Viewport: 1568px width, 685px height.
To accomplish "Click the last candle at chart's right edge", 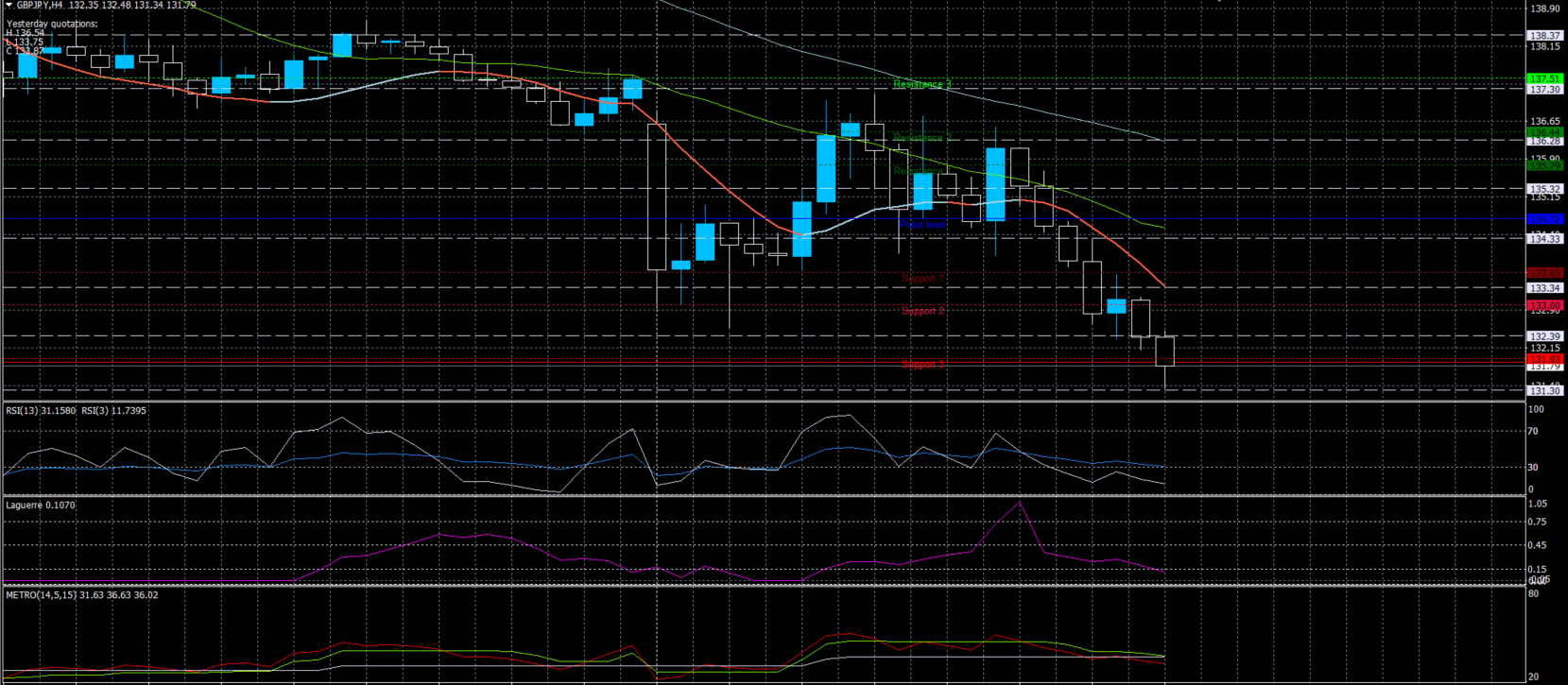I will [1164, 351].
